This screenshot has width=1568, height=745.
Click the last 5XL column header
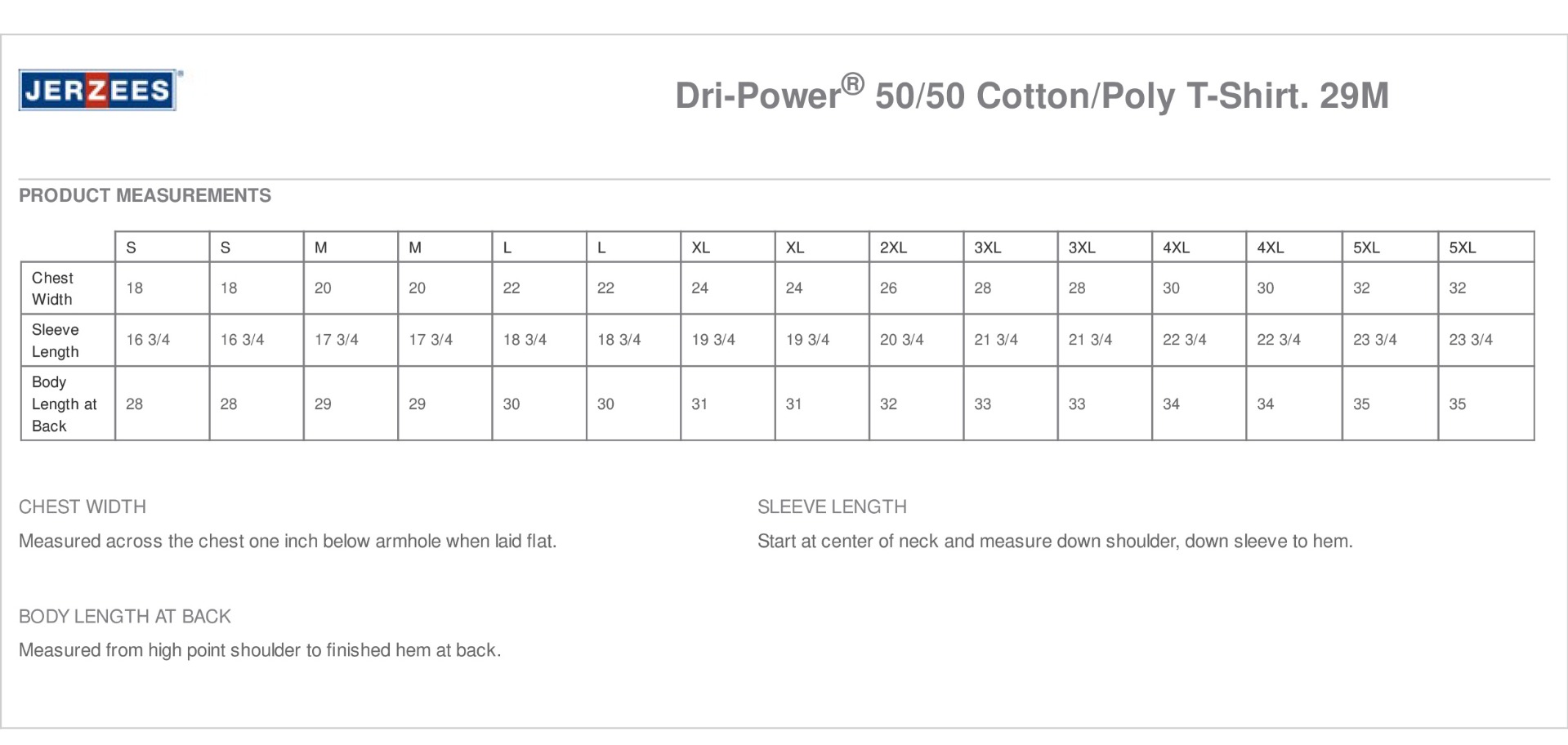click(x=1462, y=248)
